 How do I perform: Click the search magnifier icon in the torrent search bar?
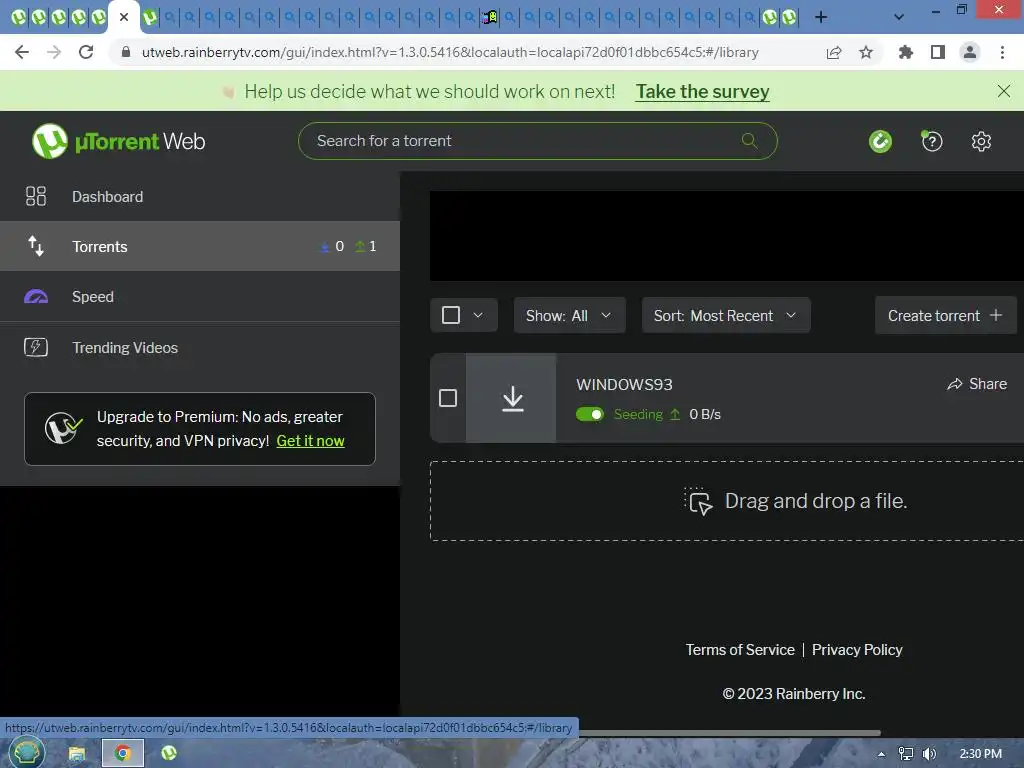pos(750,140)
